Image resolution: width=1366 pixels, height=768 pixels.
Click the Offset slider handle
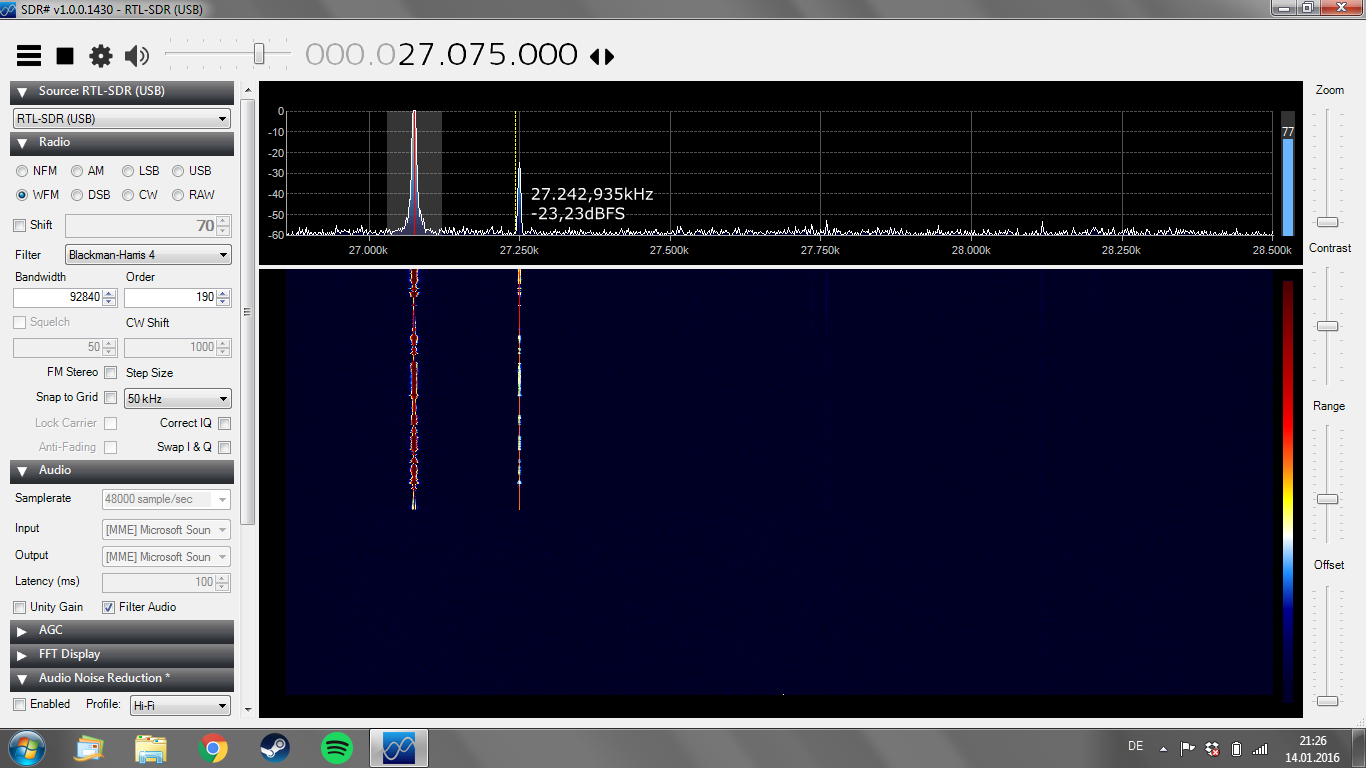1327,701
